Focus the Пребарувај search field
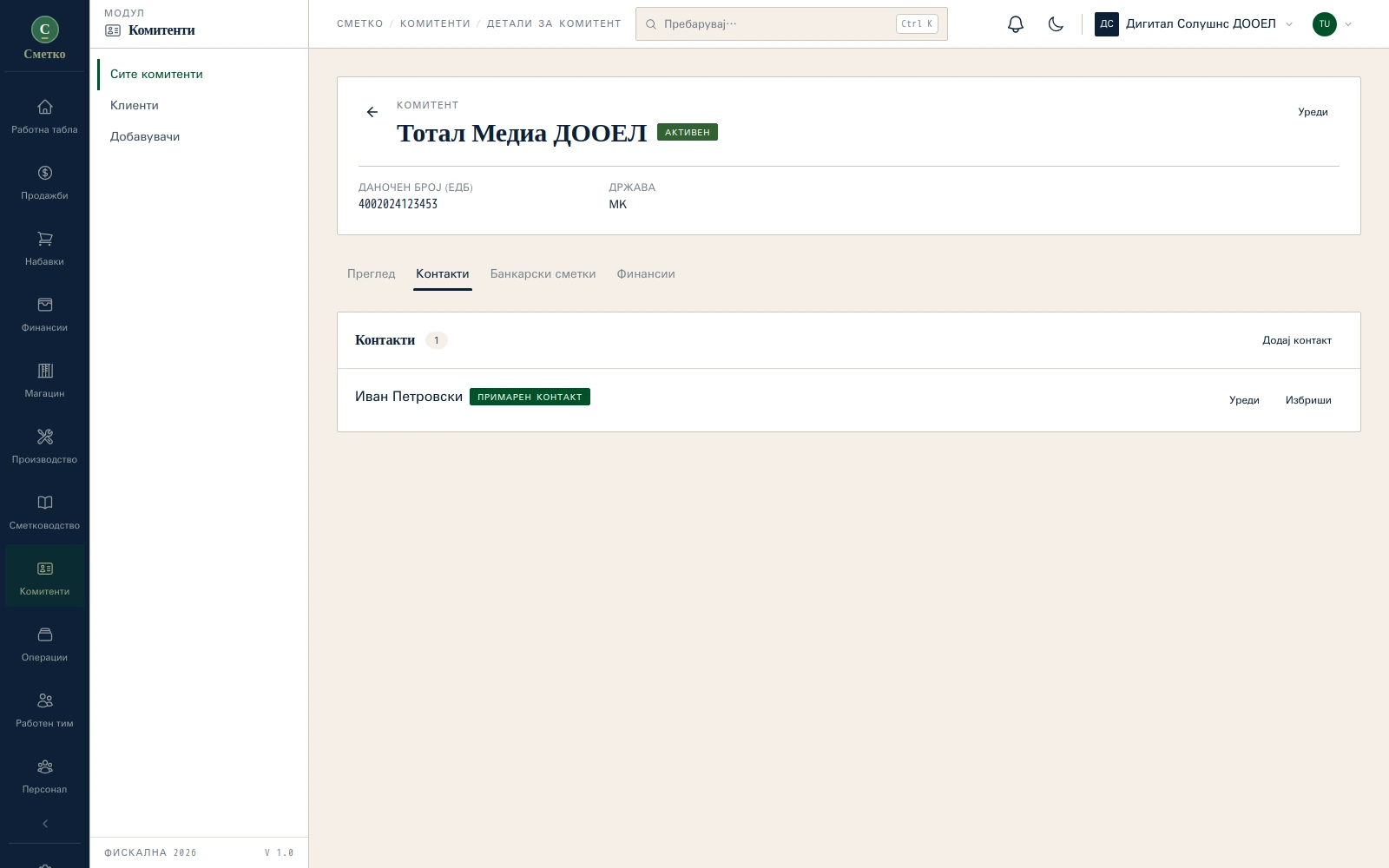Viewport: 1389px width, 868px height. coord(792,24)
